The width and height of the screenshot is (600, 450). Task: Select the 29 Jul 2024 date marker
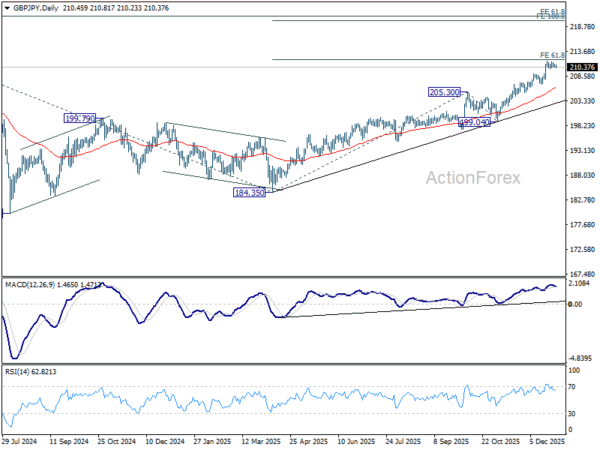(x=21, y=440)
